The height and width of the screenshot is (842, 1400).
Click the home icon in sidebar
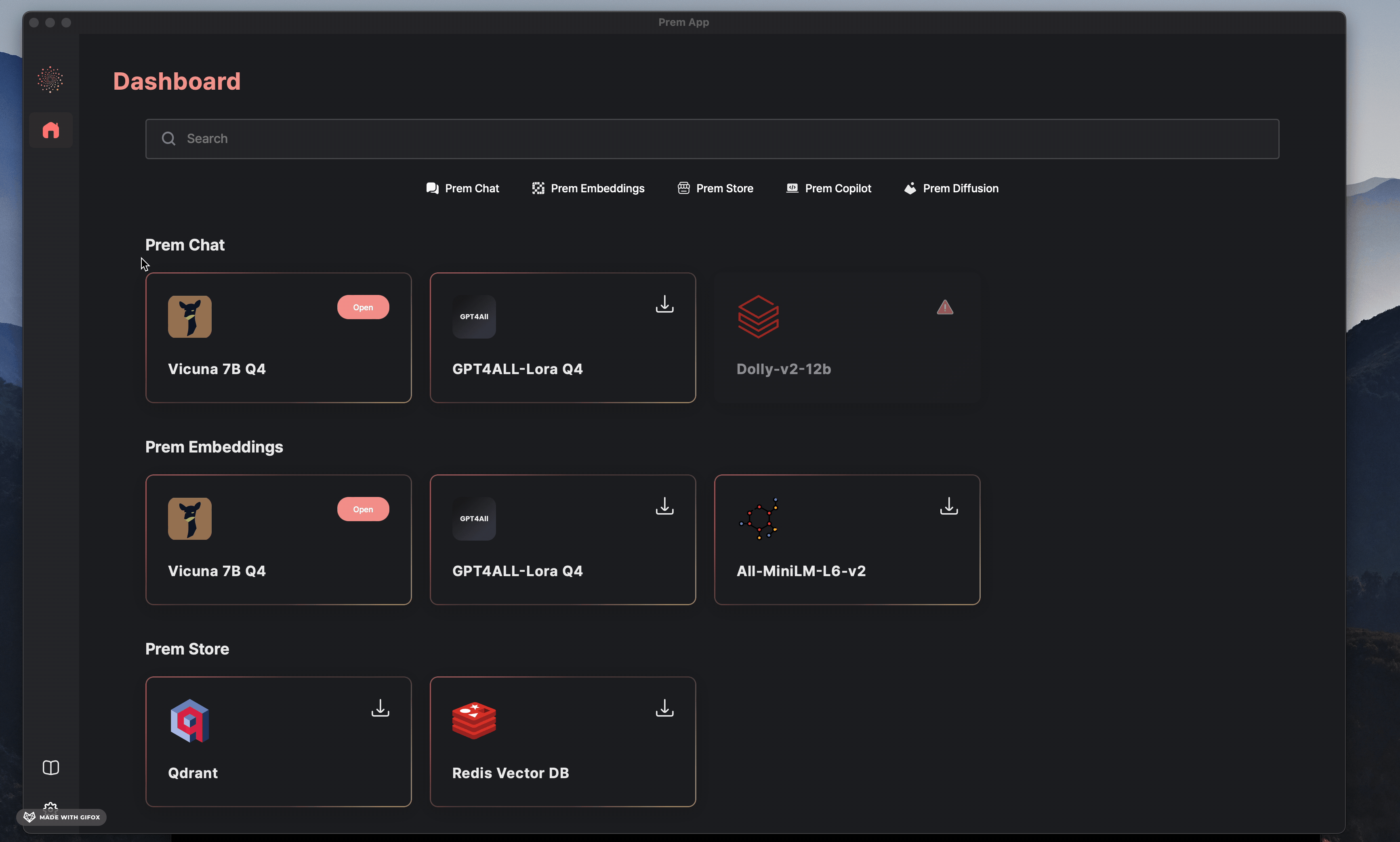(50, 131)
